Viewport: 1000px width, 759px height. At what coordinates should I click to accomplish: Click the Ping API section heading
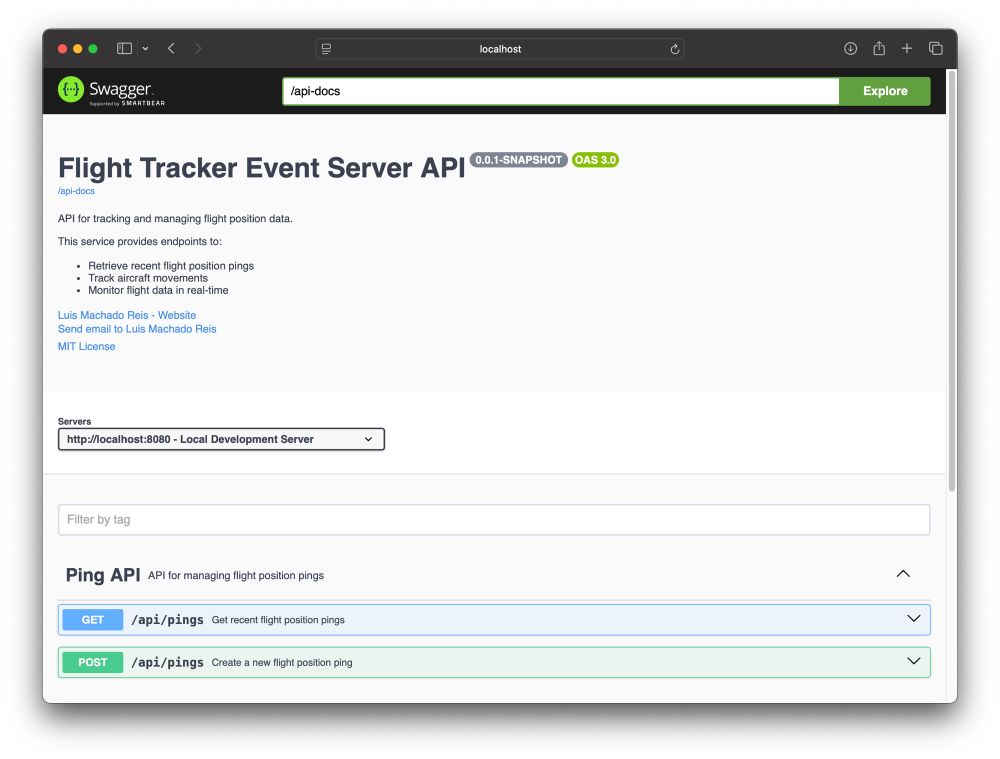(103, 575)
